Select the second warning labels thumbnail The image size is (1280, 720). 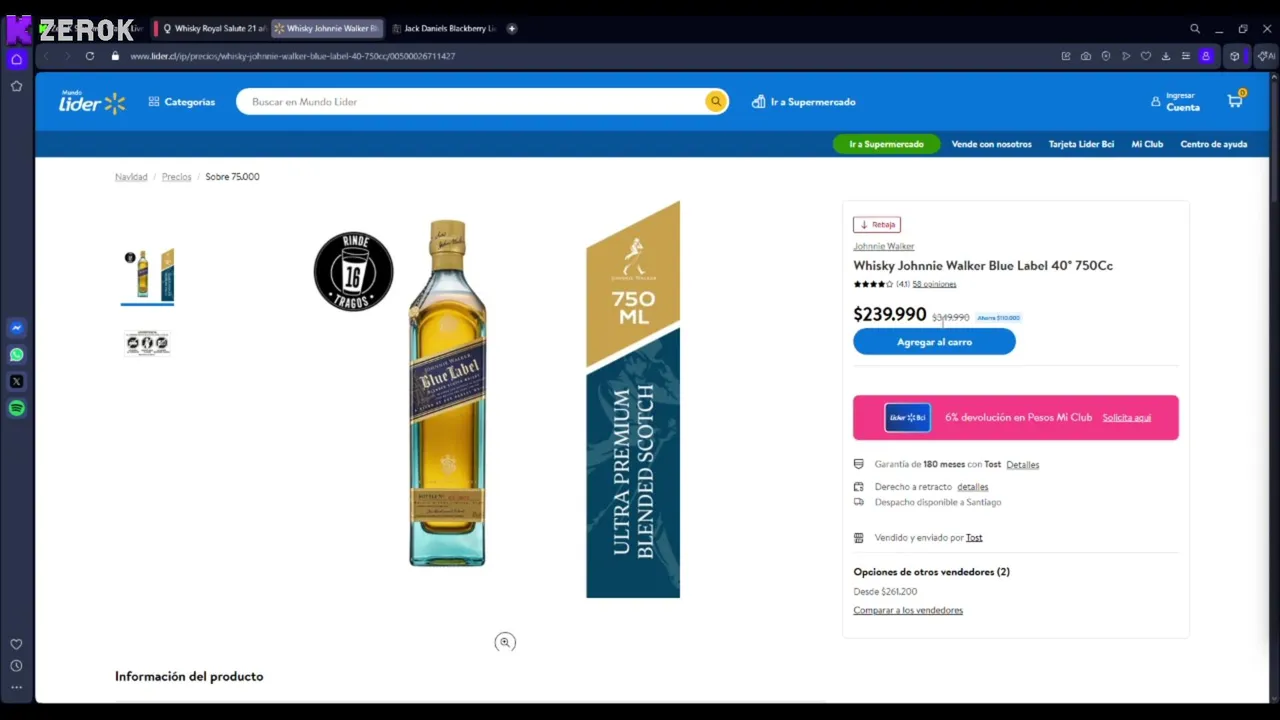click(147, 343)
